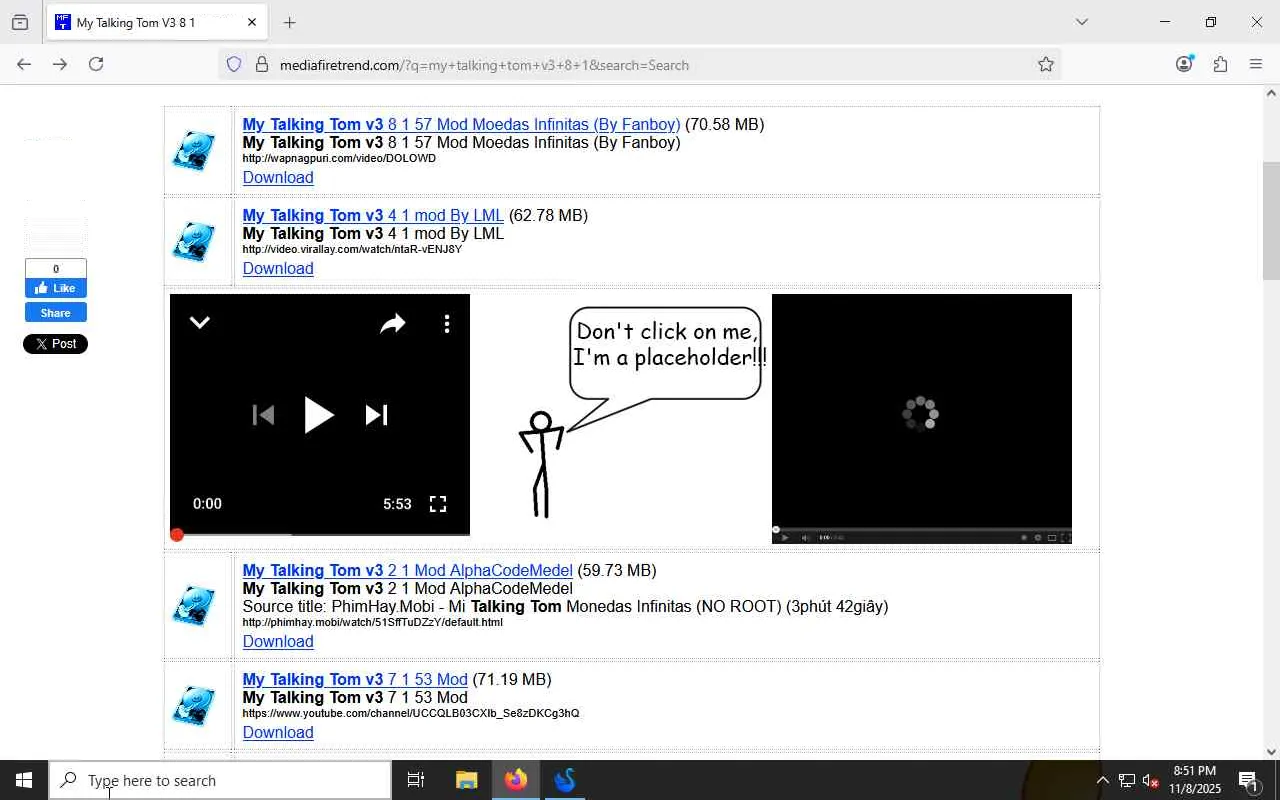The image size is (1280, 800).
Task: Select the My Talking Tom V3 8 1 tab
Action: point(156,22)
